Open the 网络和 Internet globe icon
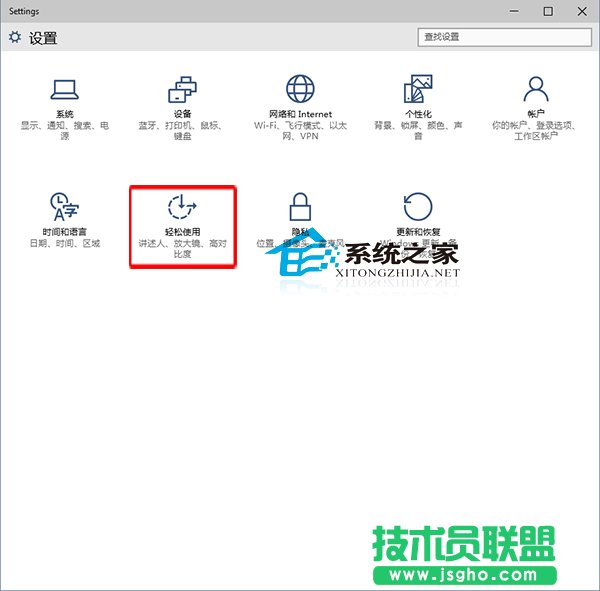 point(300,89)
